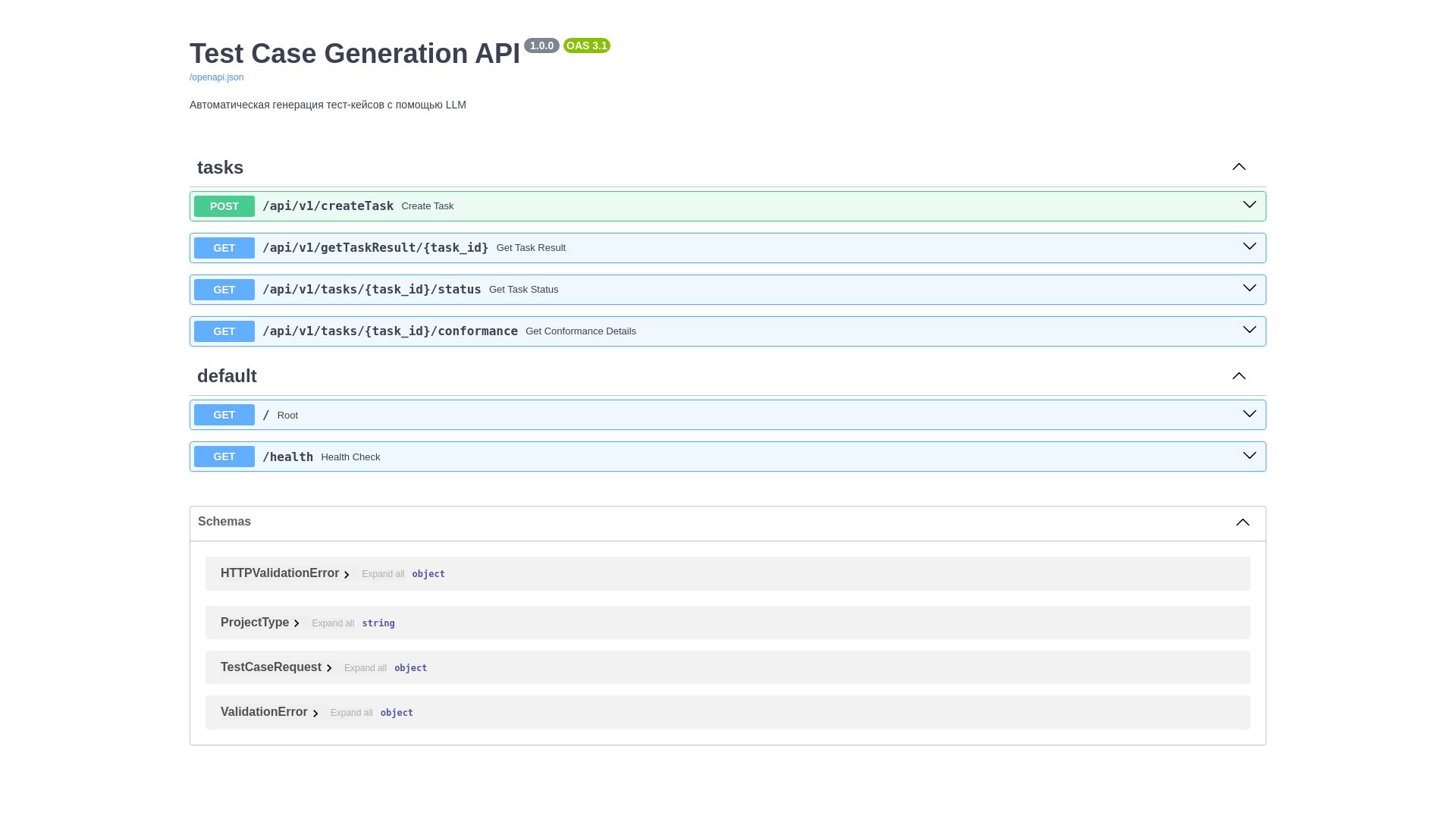Click the GET badge for getTaskResult
The height and width of the screenshot is (819, 1456).
[x=224, y=248]
